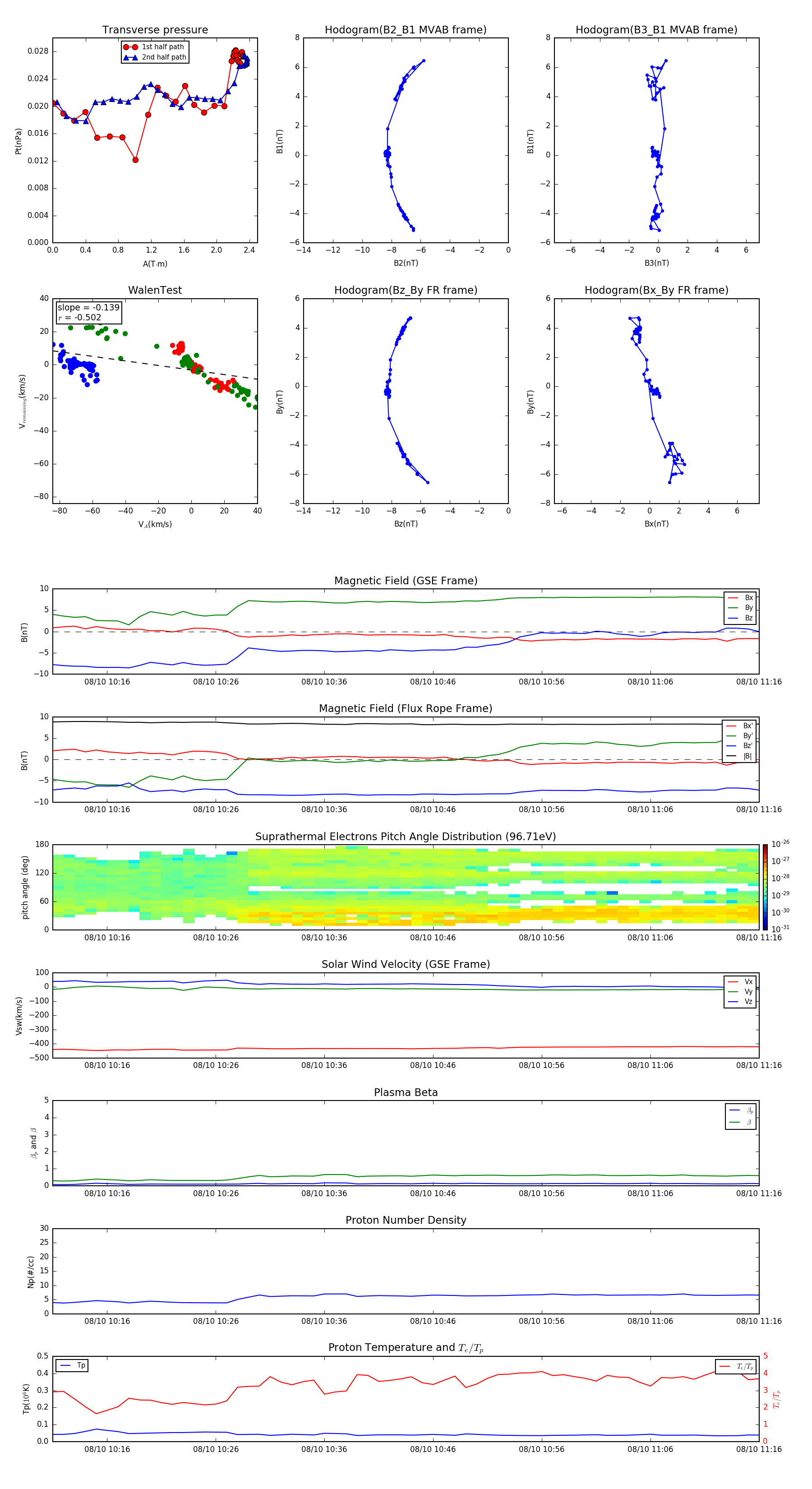Select '1st half path' legend entry
The width and height of the screenshot is (812, 1489).
point(154,47)
